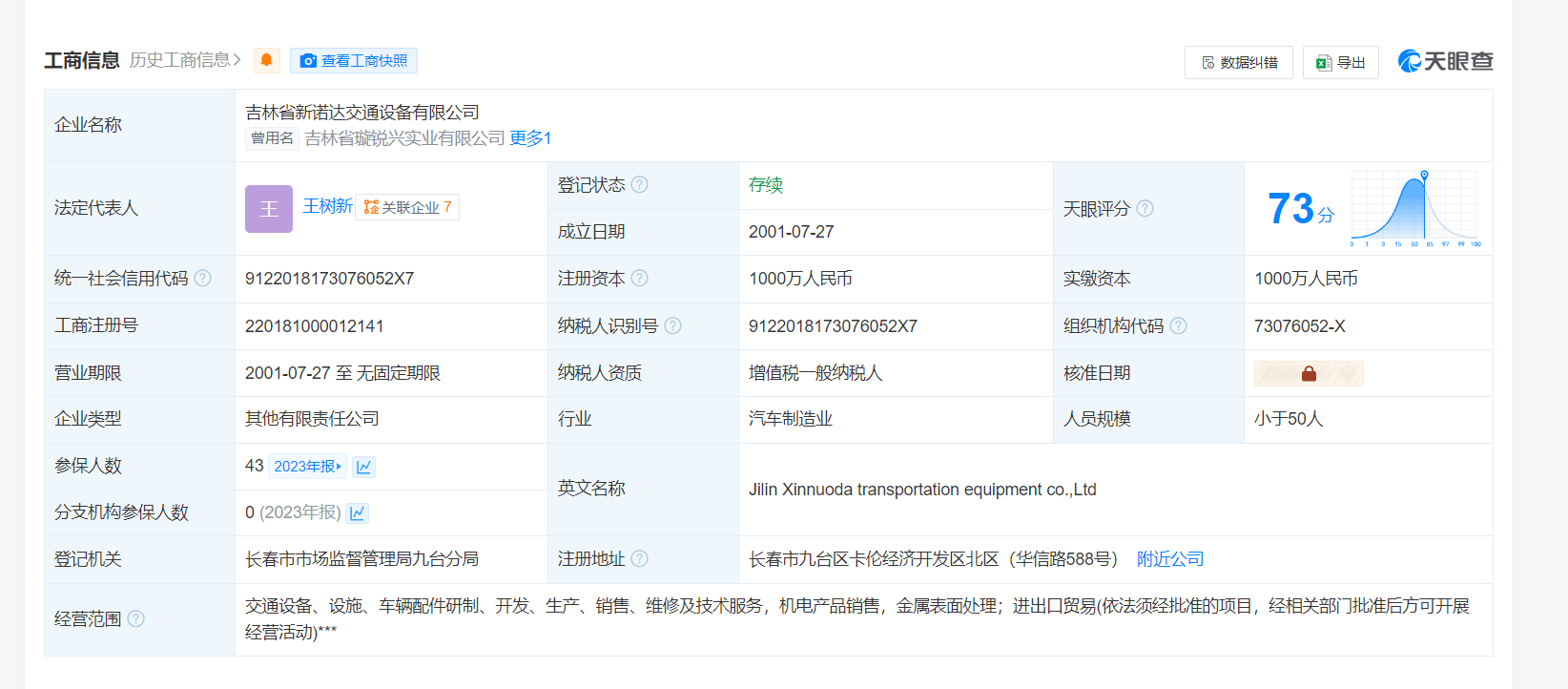The width and height of the screenshot is (1568, 689).
Task: Click the 天眼查 logo
Action: (x=1445, y=61)
